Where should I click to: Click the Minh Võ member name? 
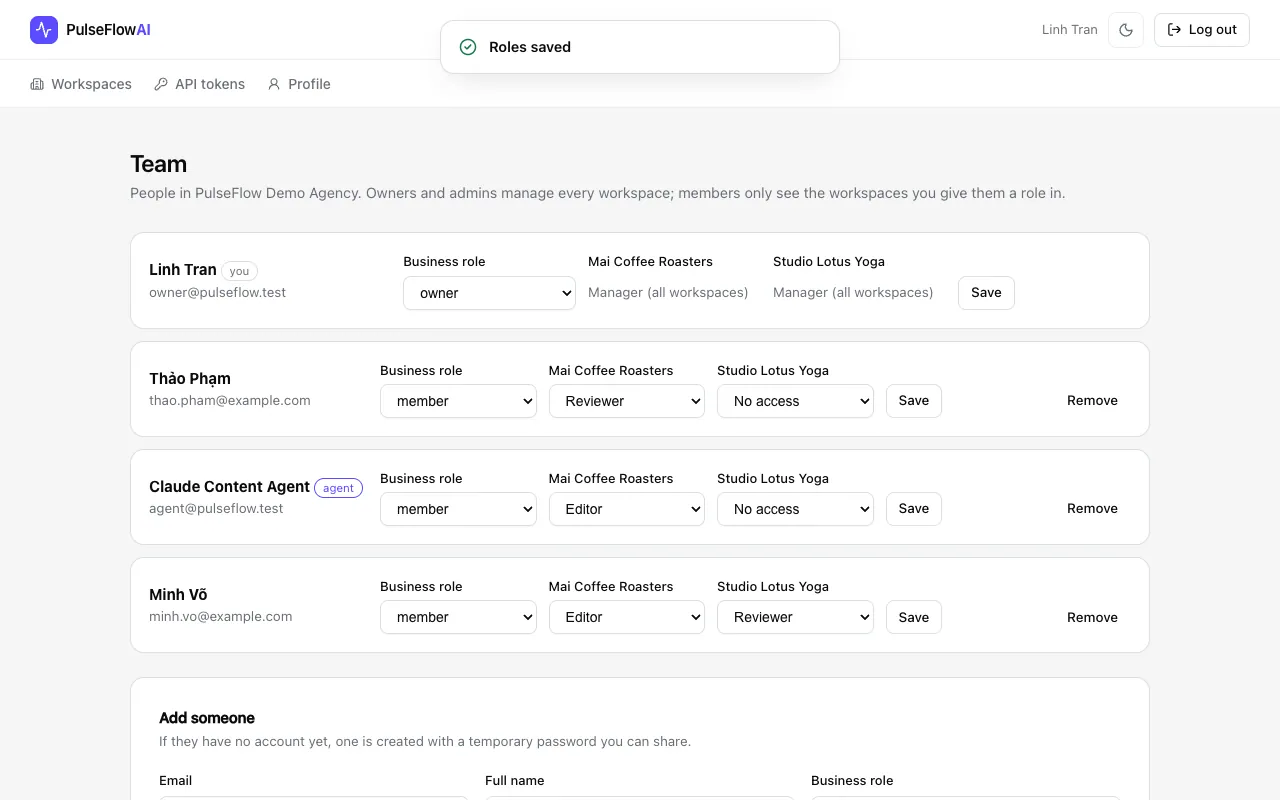178,595
